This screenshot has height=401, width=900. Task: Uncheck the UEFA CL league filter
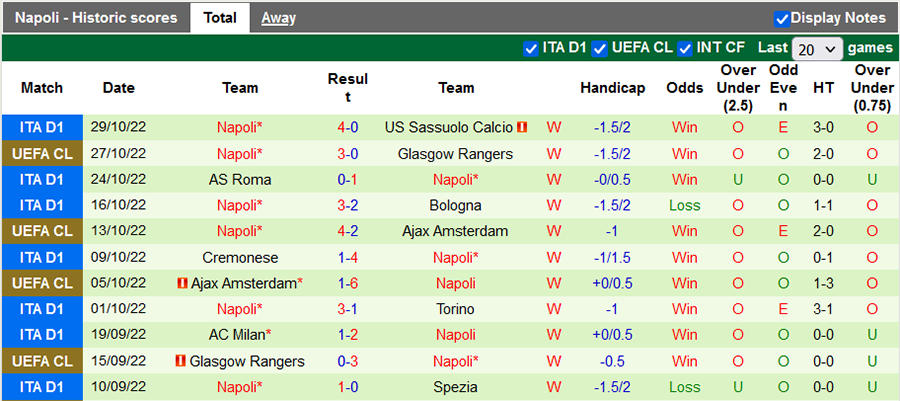600,48
